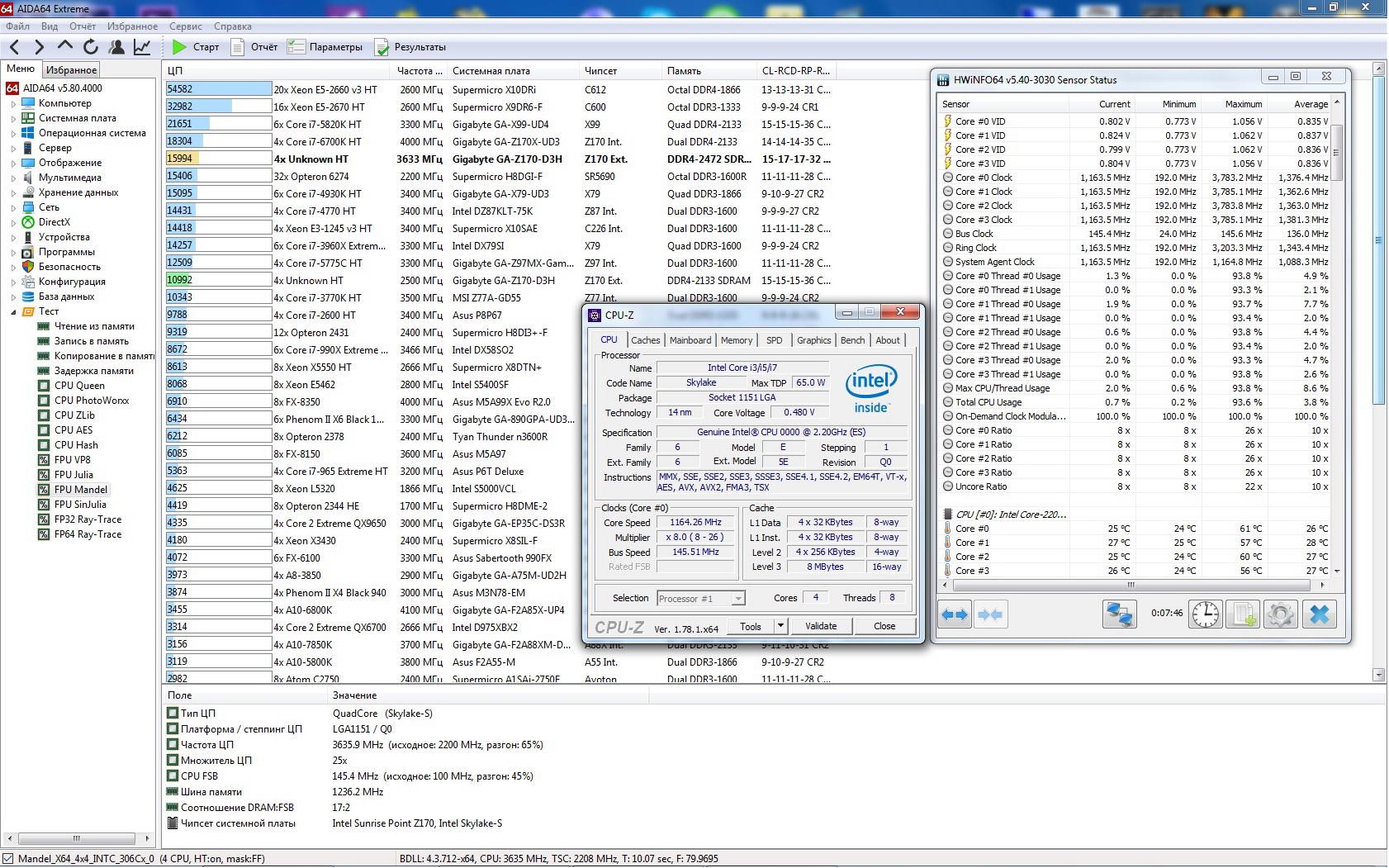
Task: Click the Validate button in CPU-Z
Action: click(821, 626)
